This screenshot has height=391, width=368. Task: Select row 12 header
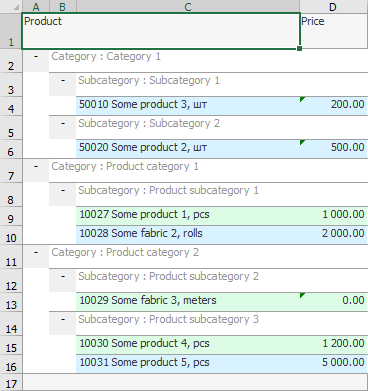(x=11, y=281)
